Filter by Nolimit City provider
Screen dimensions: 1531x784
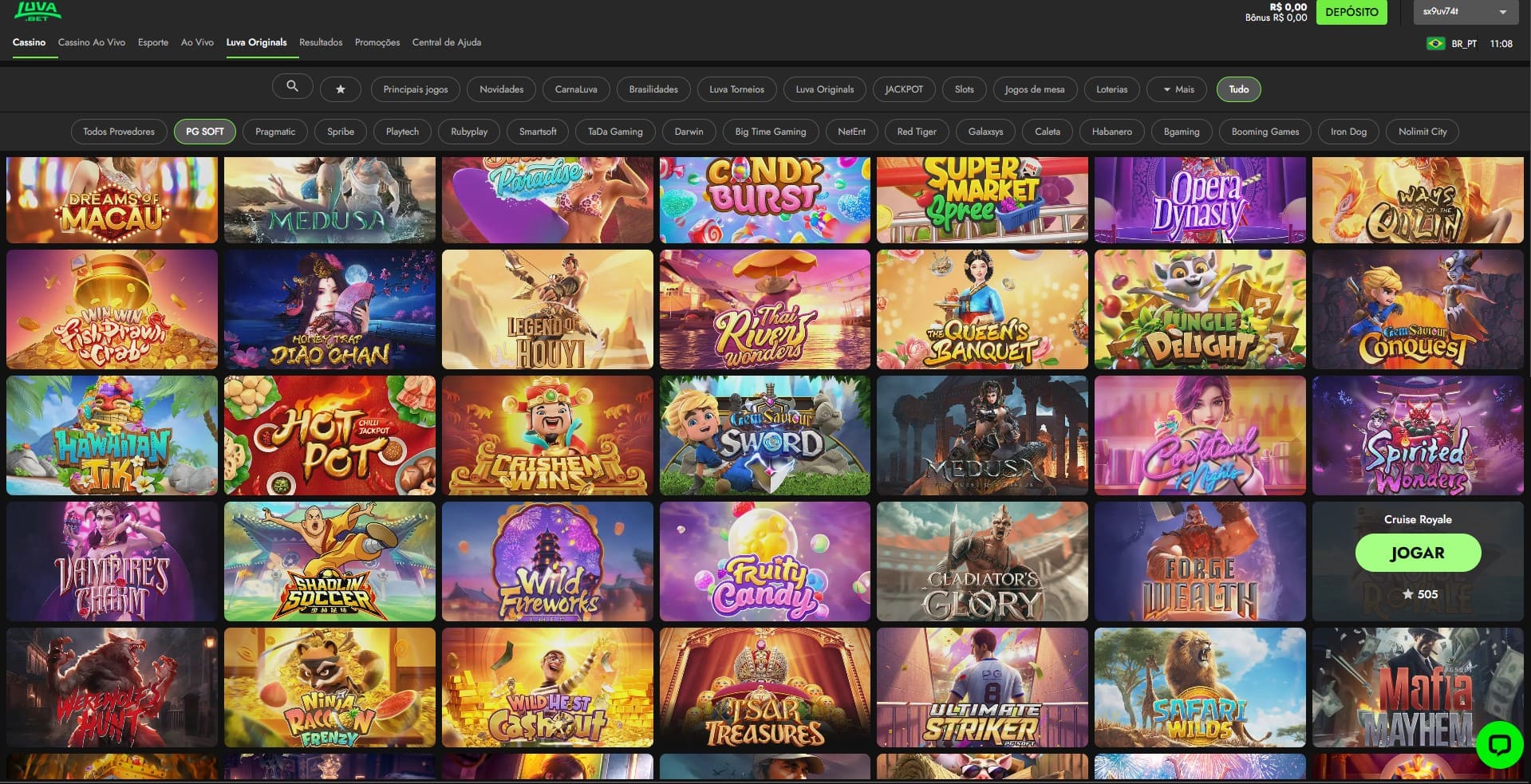click(1422, 132)
